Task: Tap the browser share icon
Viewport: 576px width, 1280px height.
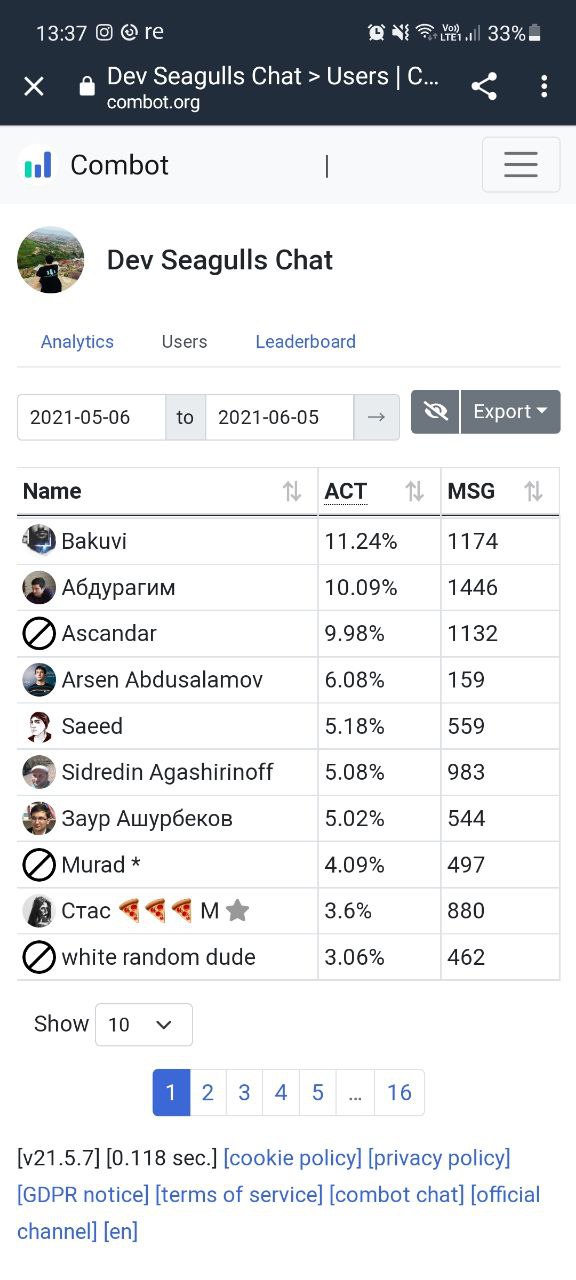Action: click(x=484, y=86)
